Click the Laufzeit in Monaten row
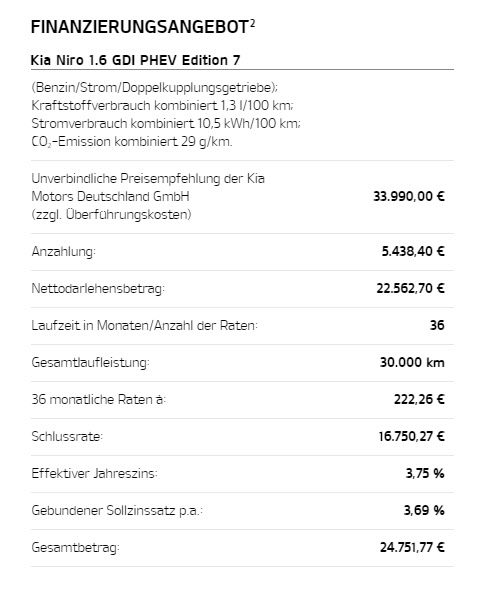Viewport: 477px width, 594px height. point(242,325)
